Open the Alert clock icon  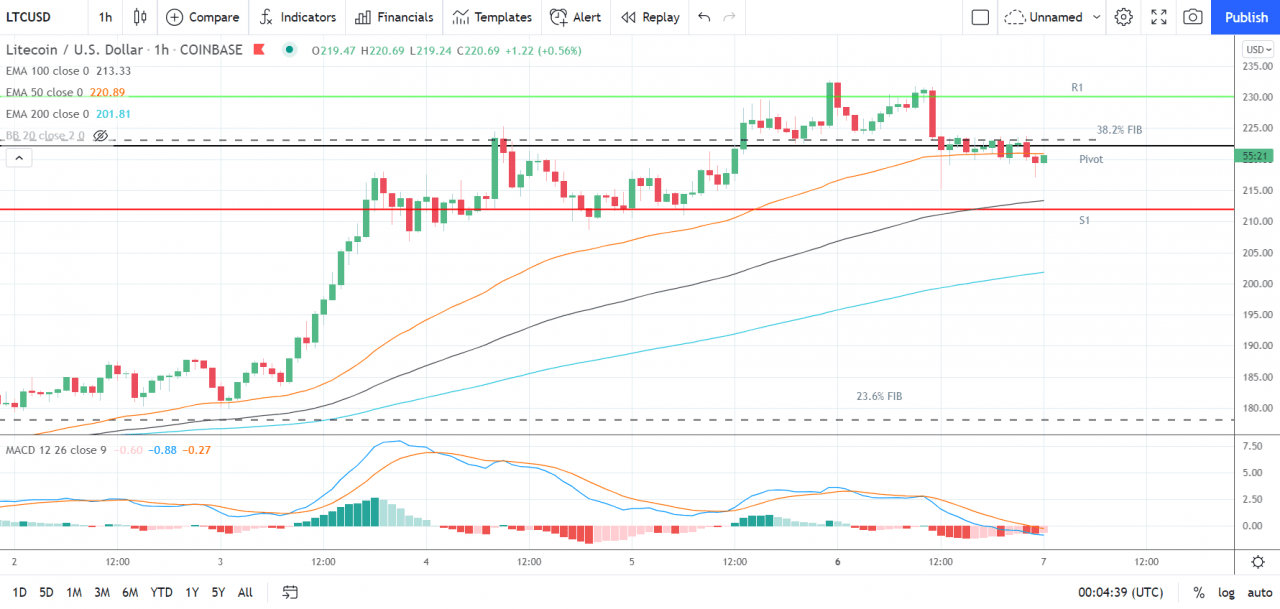[576, 17]
